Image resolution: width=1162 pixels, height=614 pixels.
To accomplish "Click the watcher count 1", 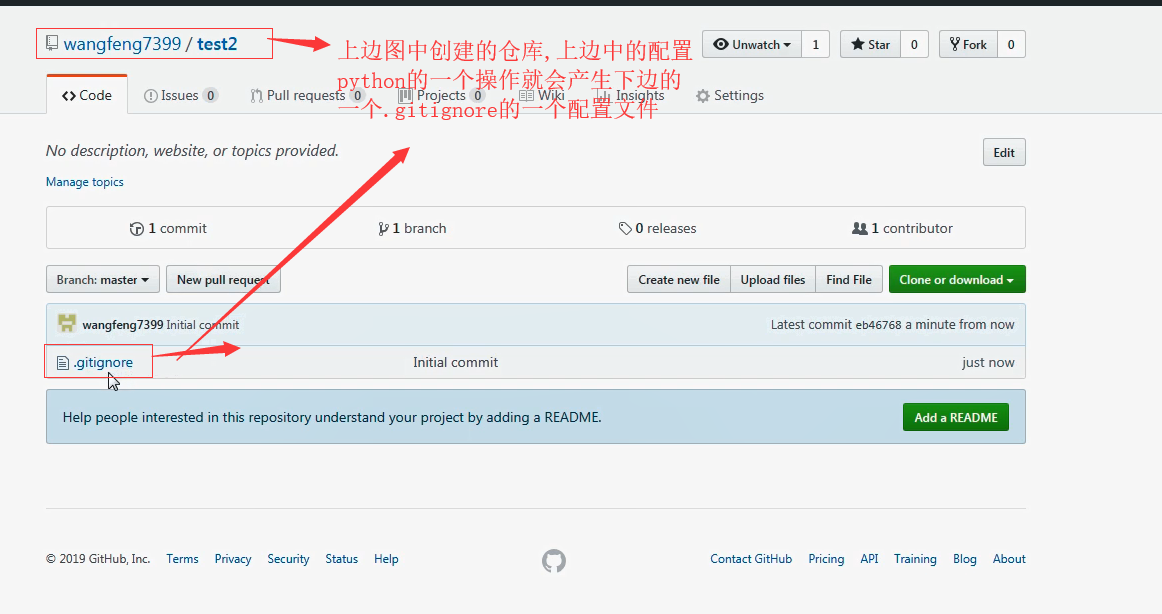I will tap(815, 44).
